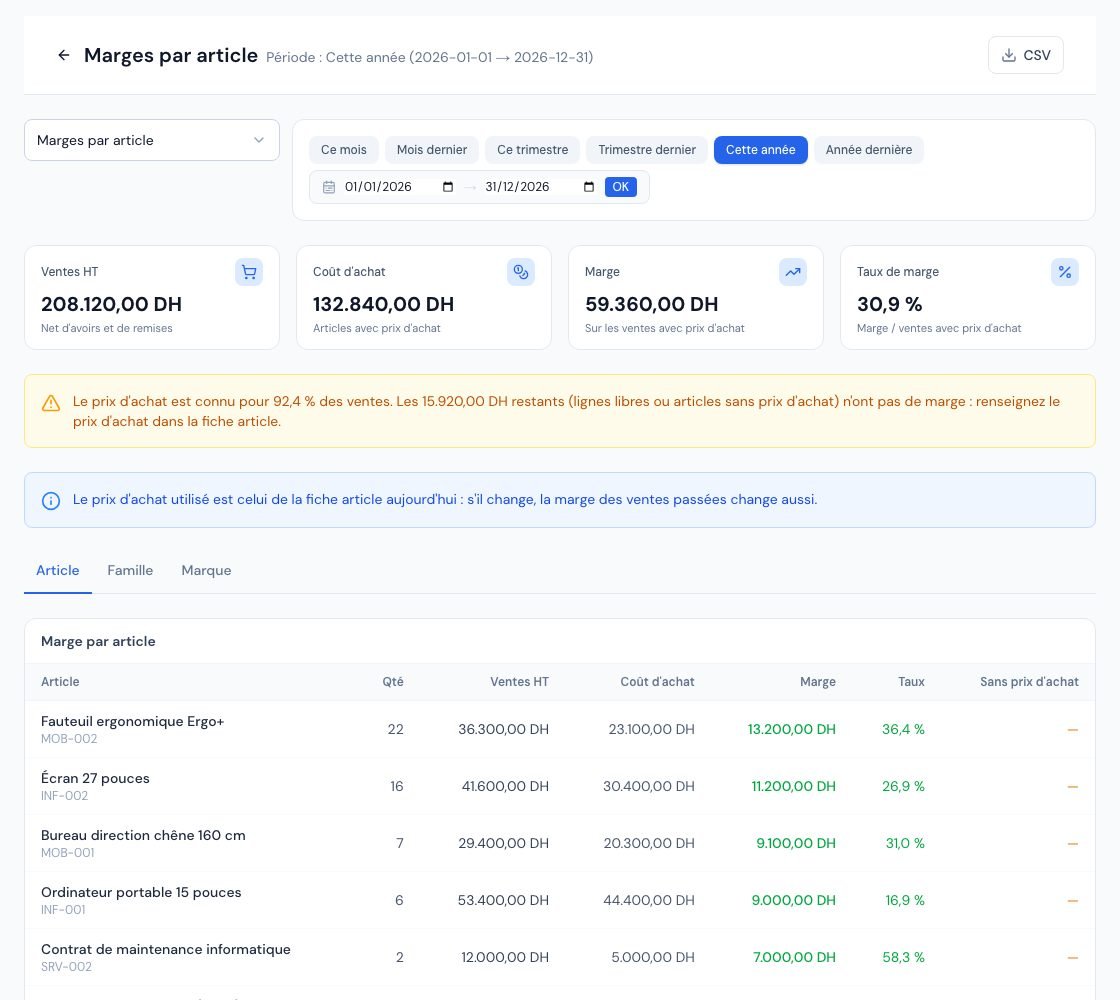Click the MOB-002 article code

click(69, 739)
